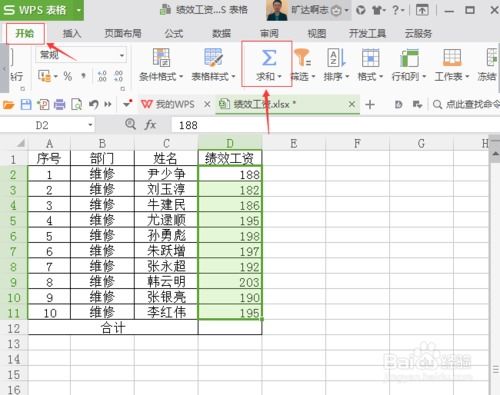Switch to the 开发工具 ribbon tab
This screenshot has height=395, width=500.
[367, 33]
